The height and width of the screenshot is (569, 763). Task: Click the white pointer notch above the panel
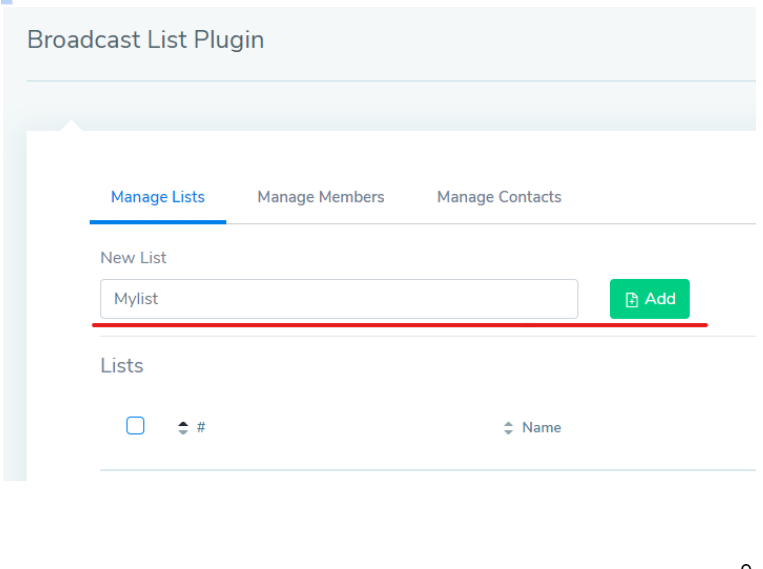(71, 125)
